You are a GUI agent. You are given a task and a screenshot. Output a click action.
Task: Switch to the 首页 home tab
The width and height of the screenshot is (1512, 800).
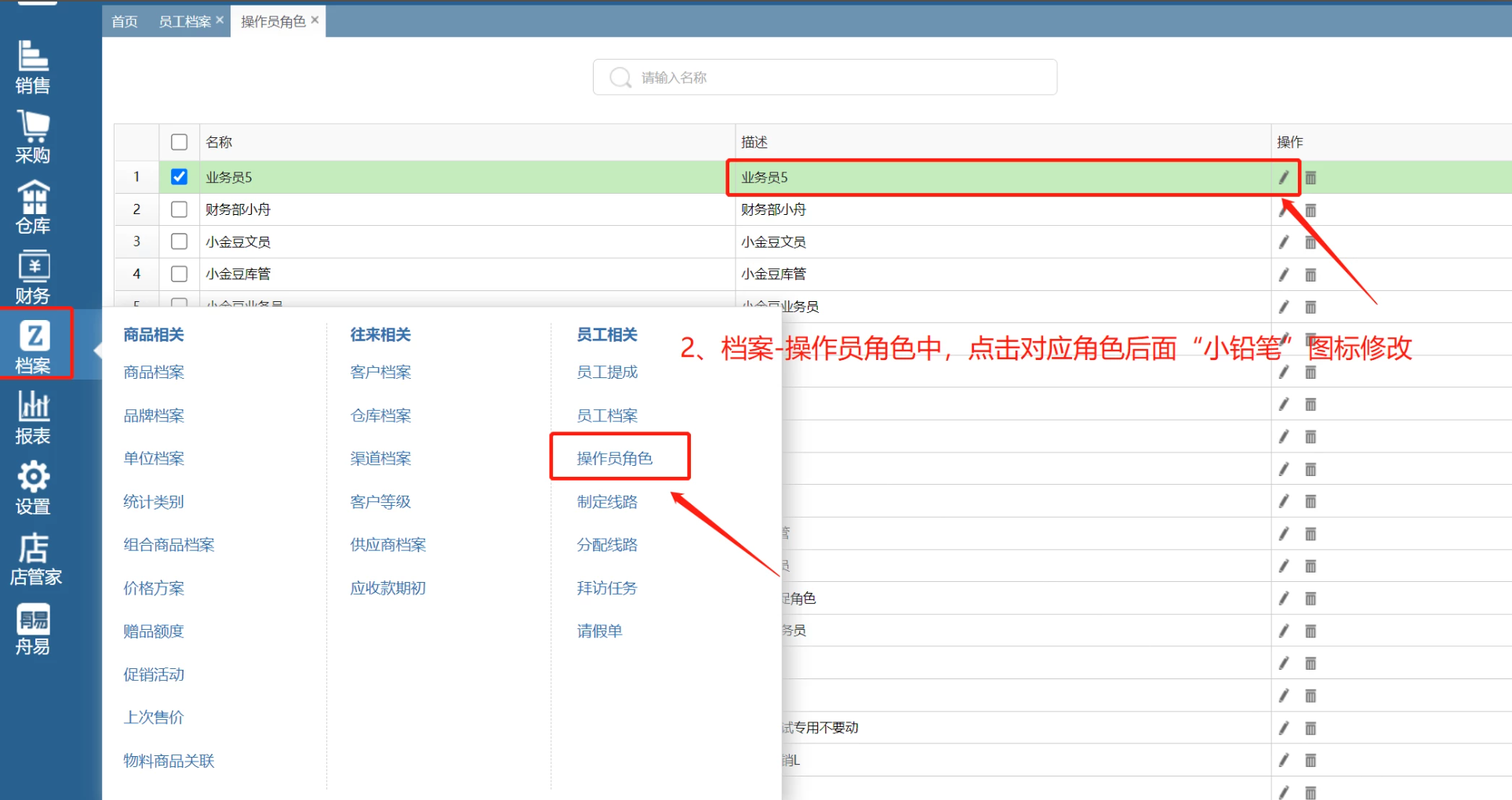[124, 21]
